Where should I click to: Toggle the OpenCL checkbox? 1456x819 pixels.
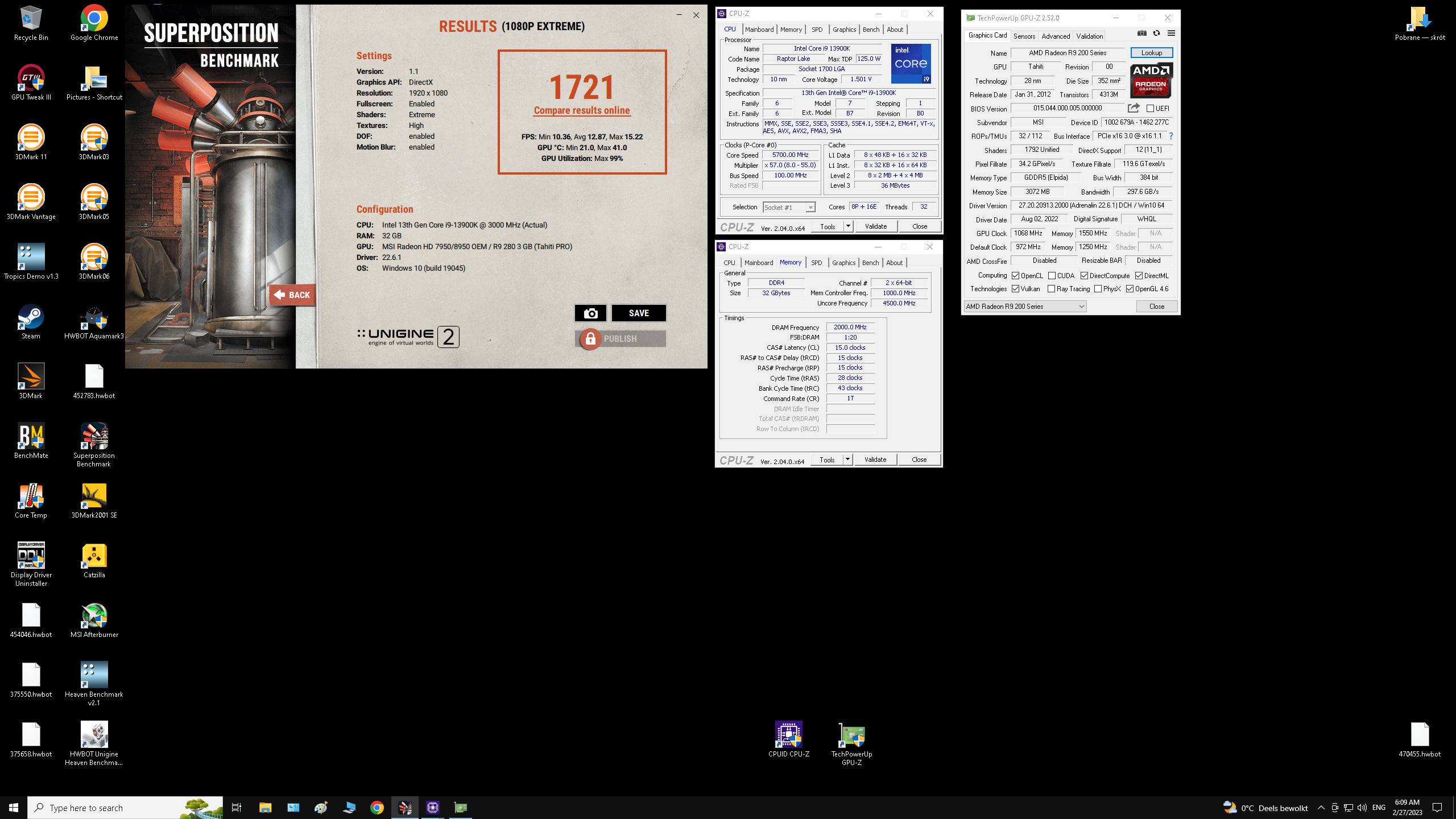pyautogui.click(x=1015, y=275)
